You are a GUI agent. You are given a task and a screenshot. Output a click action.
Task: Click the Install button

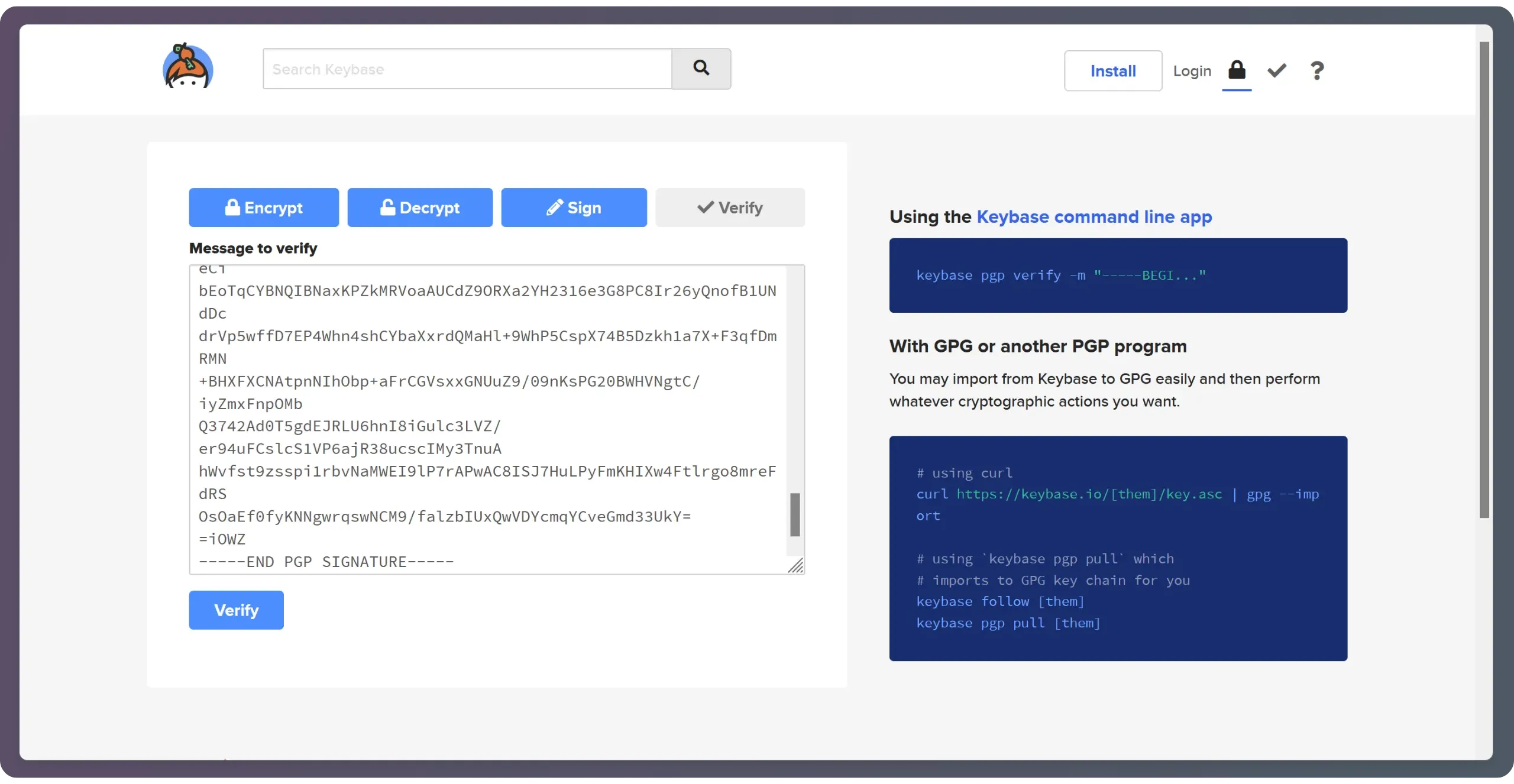pos(1112,71)
